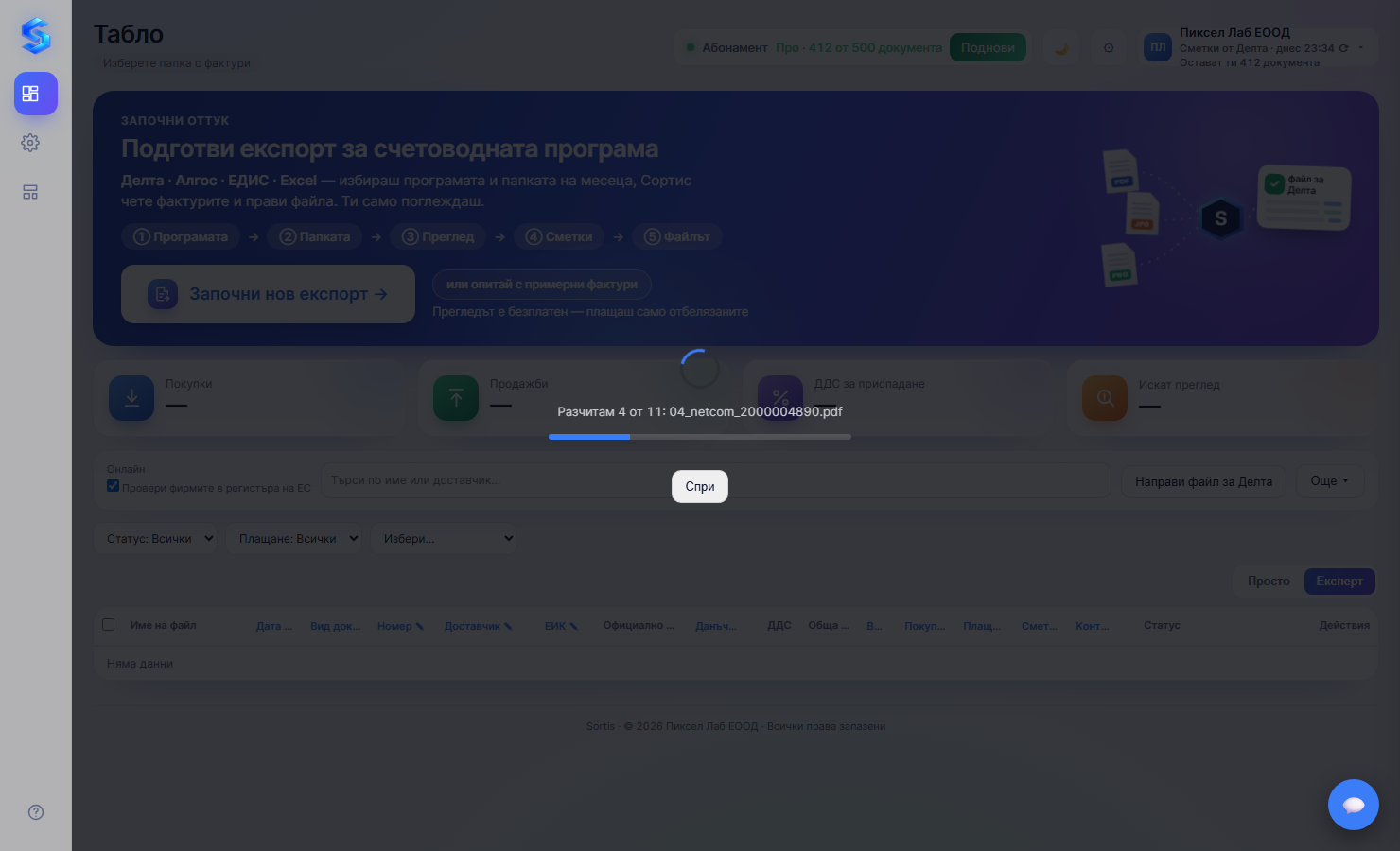Select step 4 Сметки
The width and height of the screenshot is (1400, 851).
coord(559,236)
